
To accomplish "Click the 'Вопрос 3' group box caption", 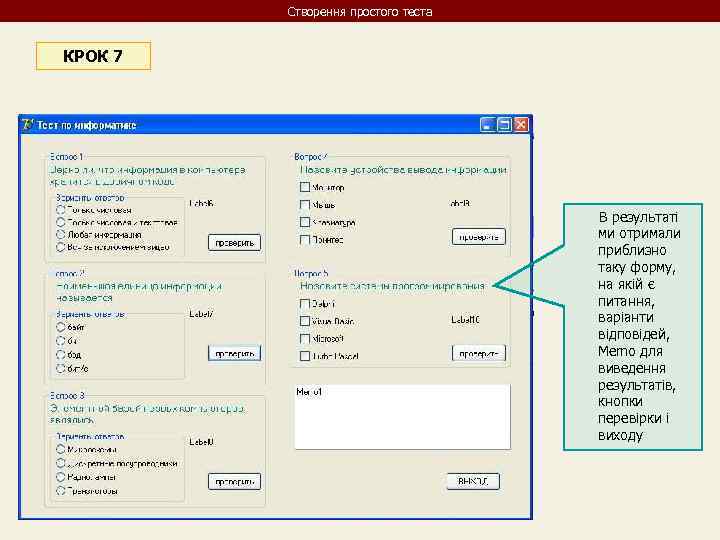I will [x=67, y=395].
